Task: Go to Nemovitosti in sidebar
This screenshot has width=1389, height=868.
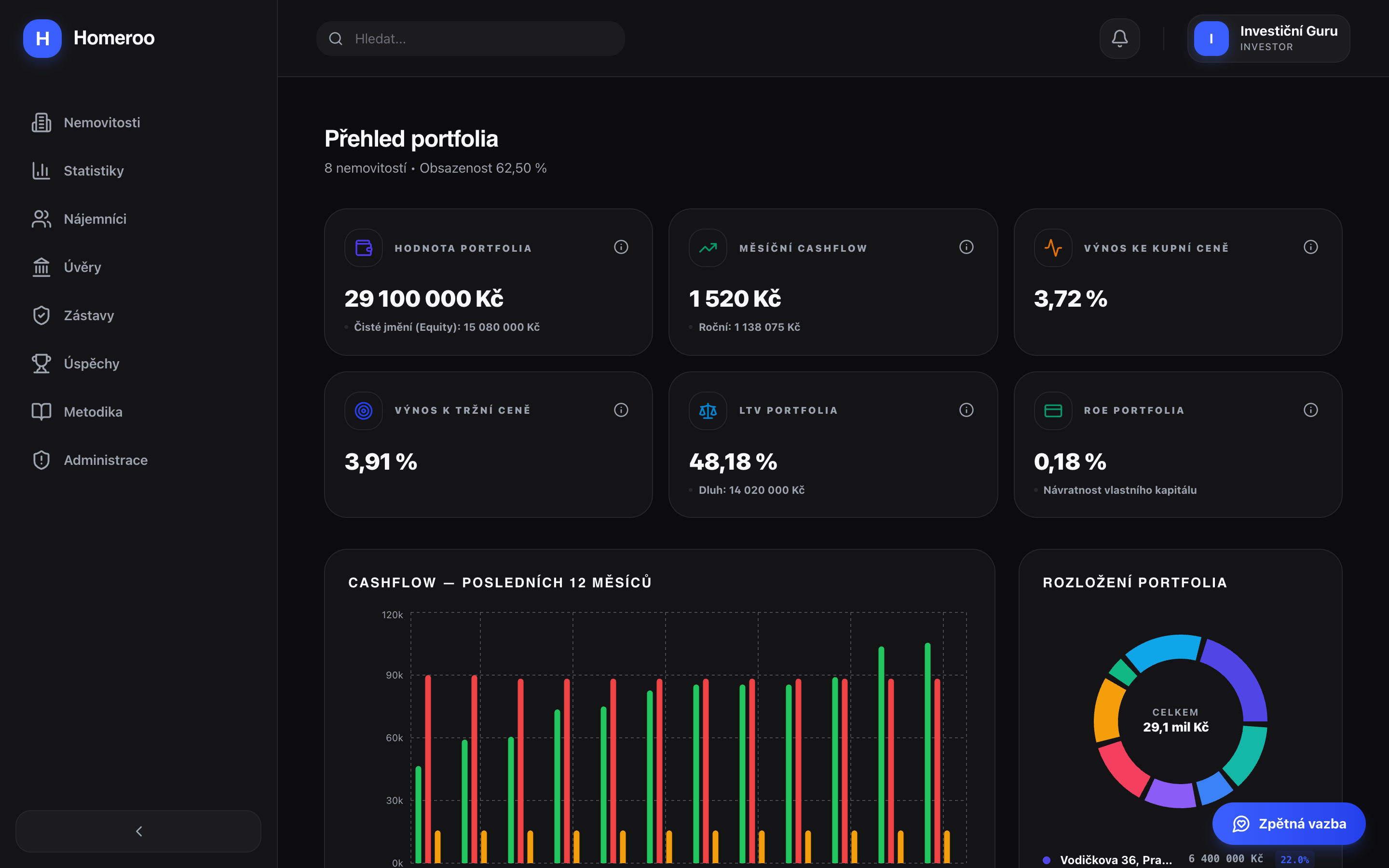Action: [x=102, y=122]
